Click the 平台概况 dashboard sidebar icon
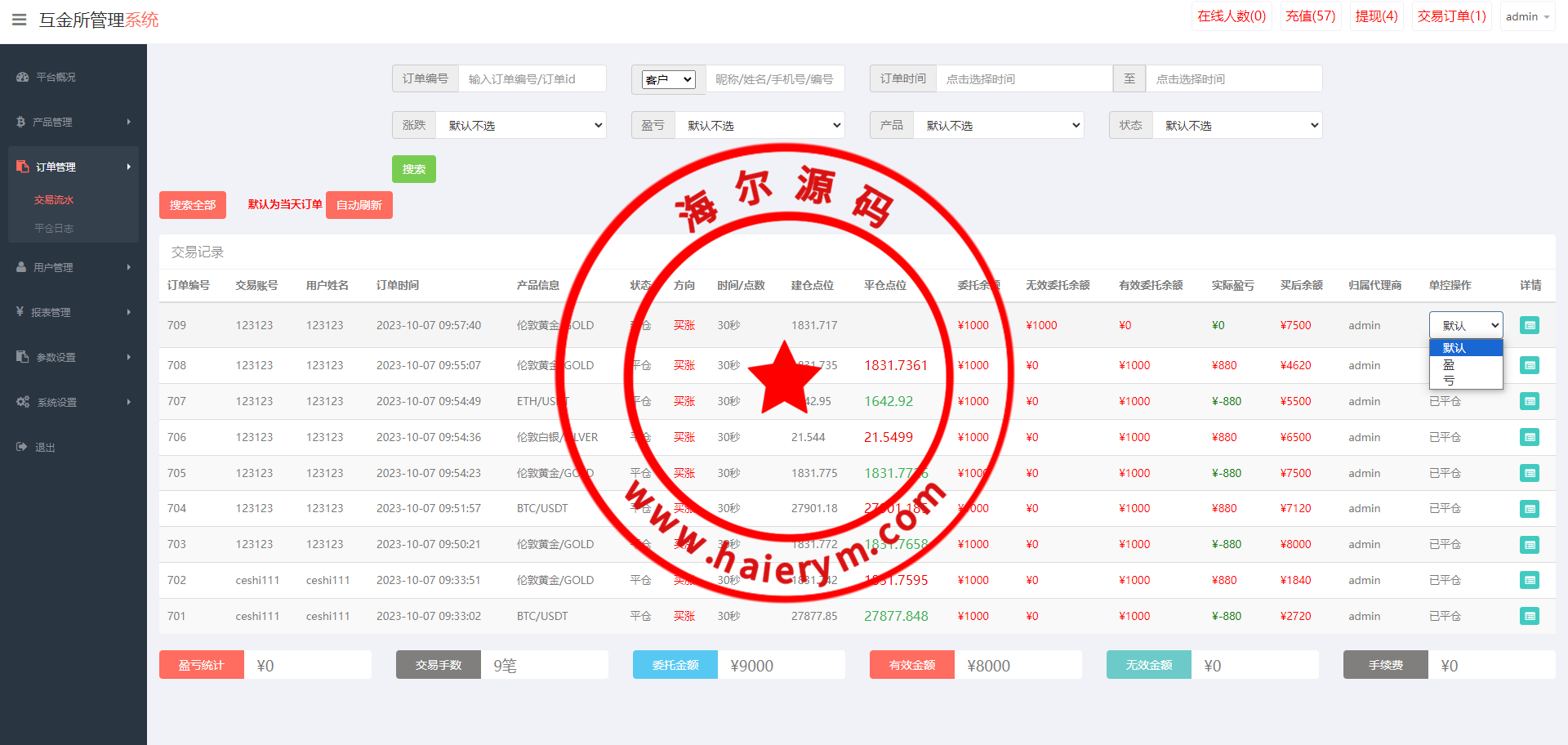Image resolution: width=1568 pixels, height=745 pixels. pos(22,77)
